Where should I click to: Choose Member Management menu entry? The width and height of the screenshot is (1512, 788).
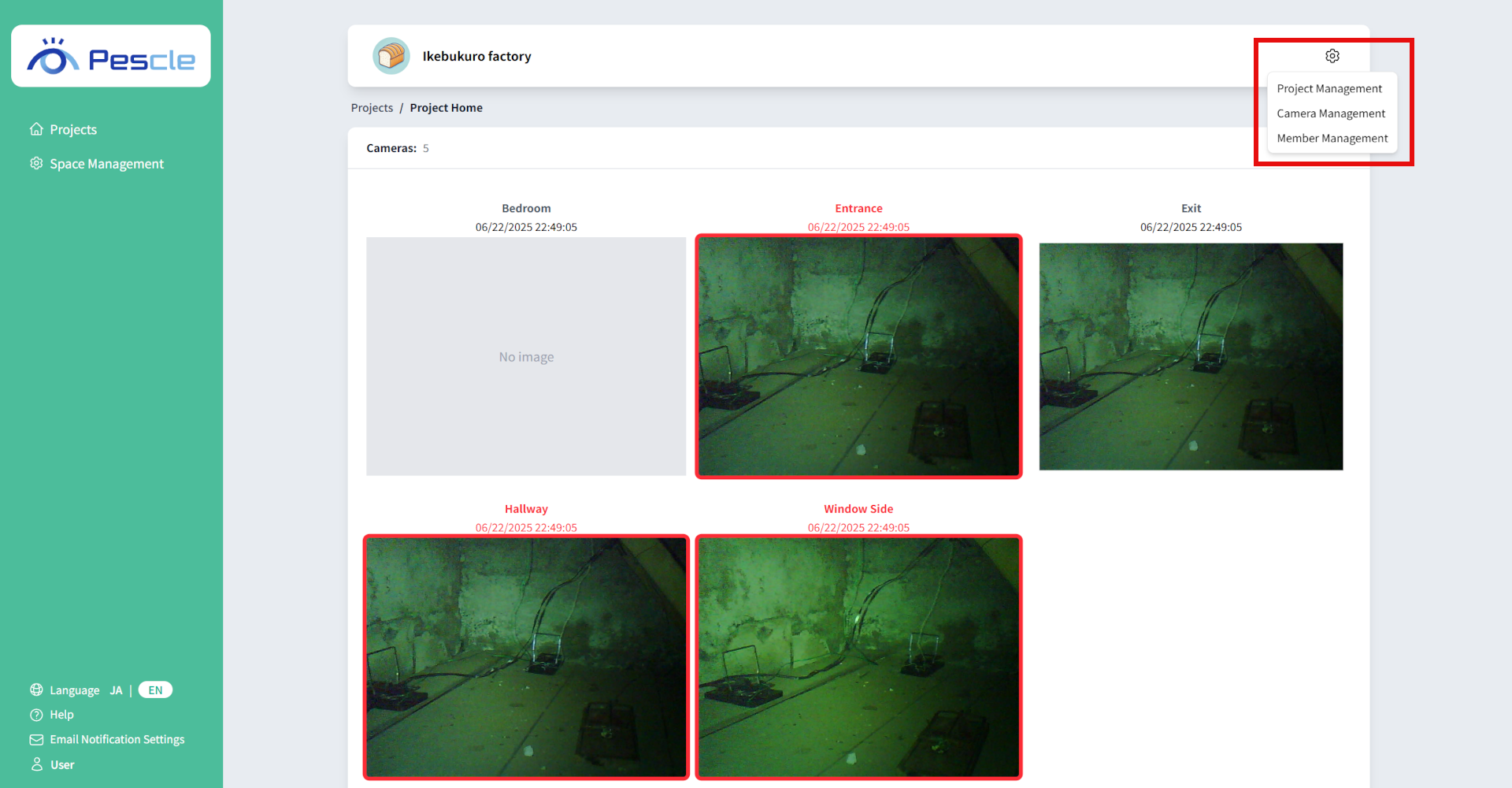1332,139
